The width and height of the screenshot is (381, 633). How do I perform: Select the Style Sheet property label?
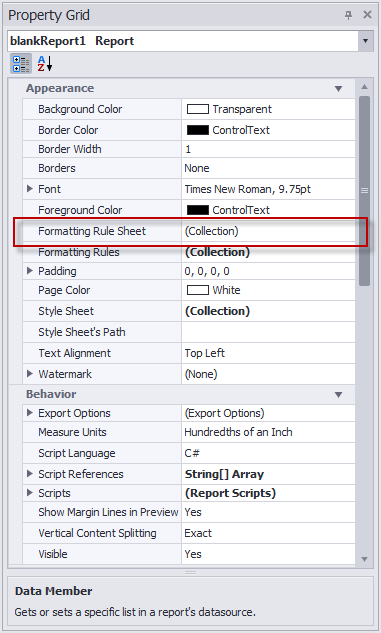coord(66,311)
